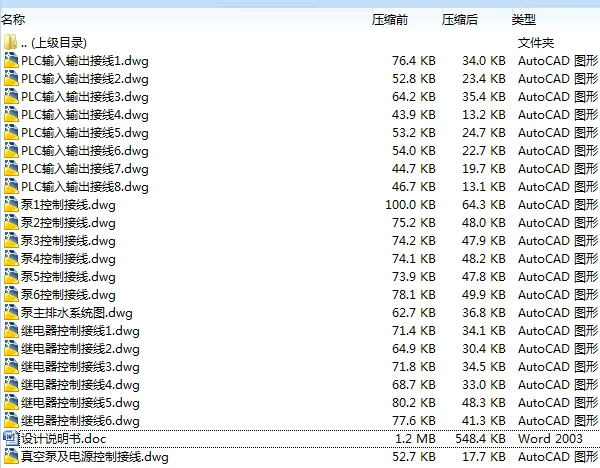Select the file name 泵6控制接线.dwg
The width and height of the screenshot is (600, 468).
click(x=68, y=295)
